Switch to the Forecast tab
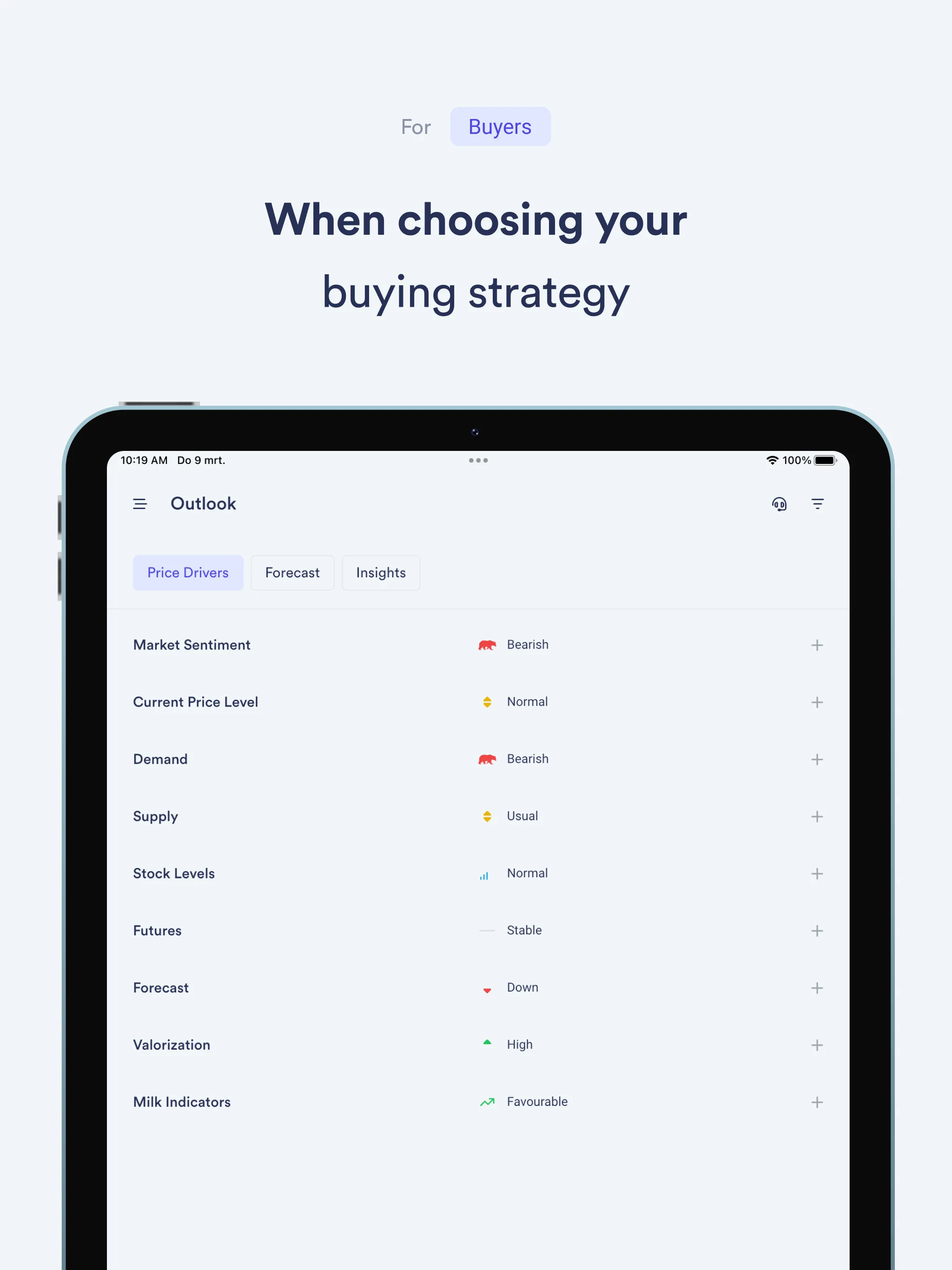Viewport: 952px width, 1270px height. click(x=293, y=572)
